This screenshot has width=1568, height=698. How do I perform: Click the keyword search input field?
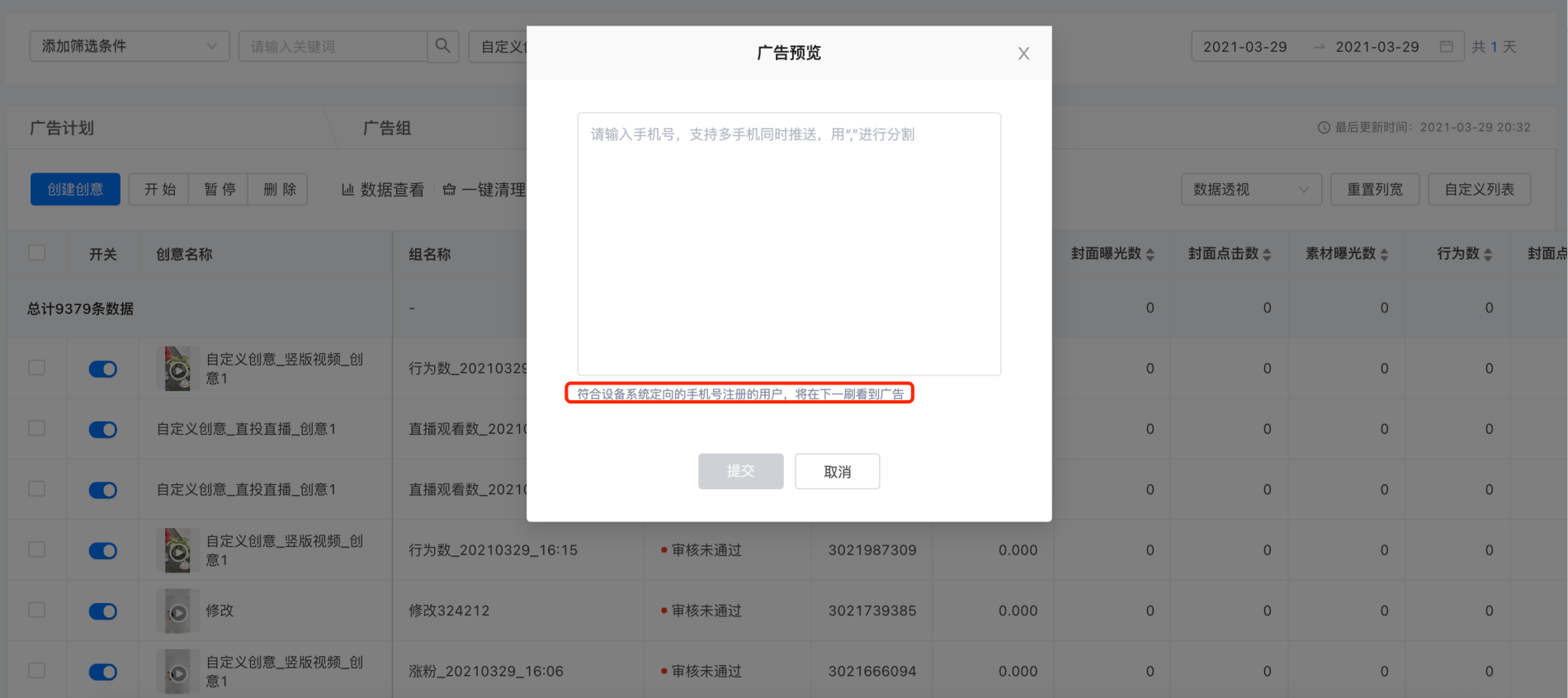click(x=333, y=46)
